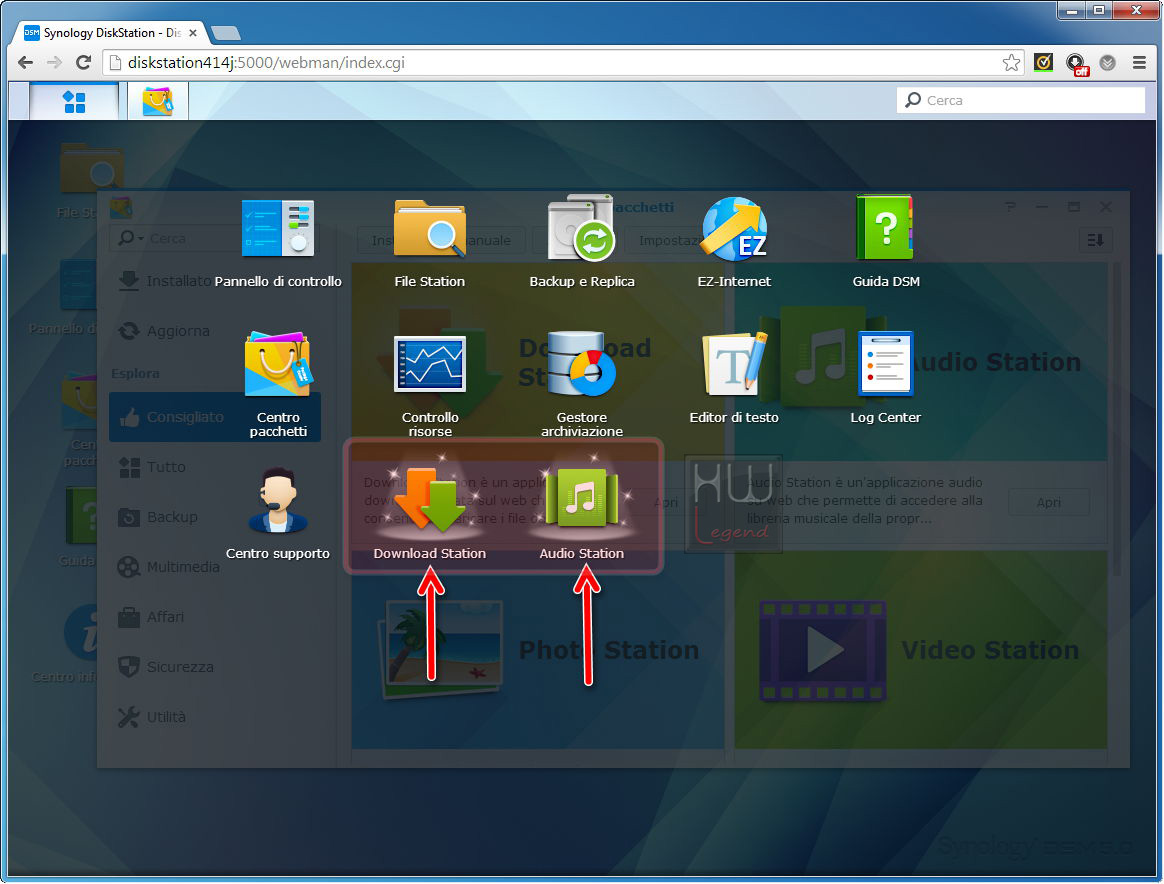This screenshot has height=884, width=1164.
Task: Select Centro pacchetti taskbar tab
Action: click(x=158, y=101)
